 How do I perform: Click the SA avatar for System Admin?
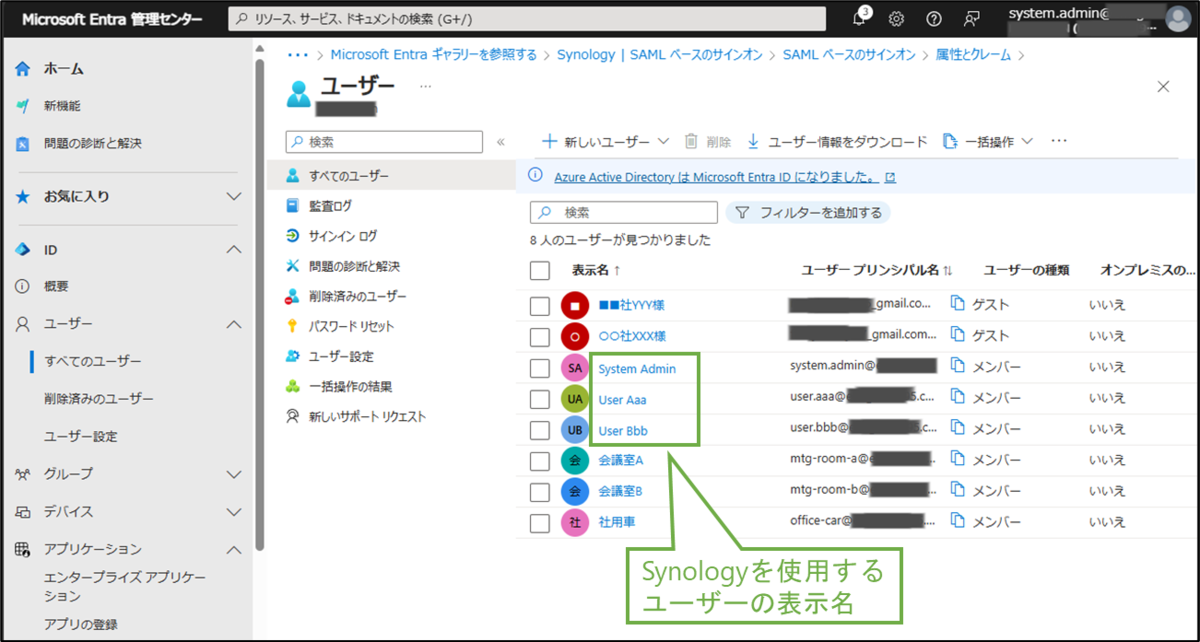[x=575, y=369]
